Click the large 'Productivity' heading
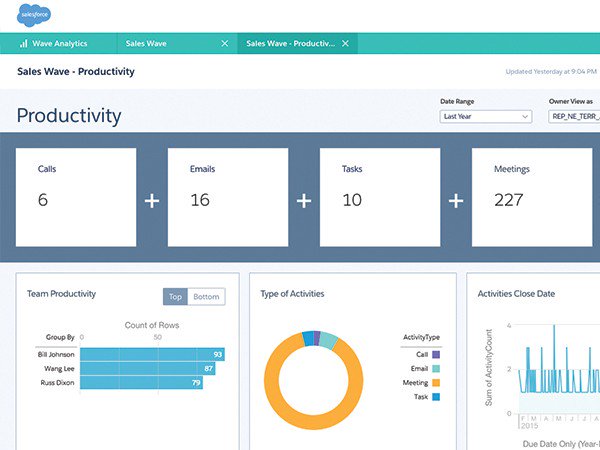 point(69,116)
